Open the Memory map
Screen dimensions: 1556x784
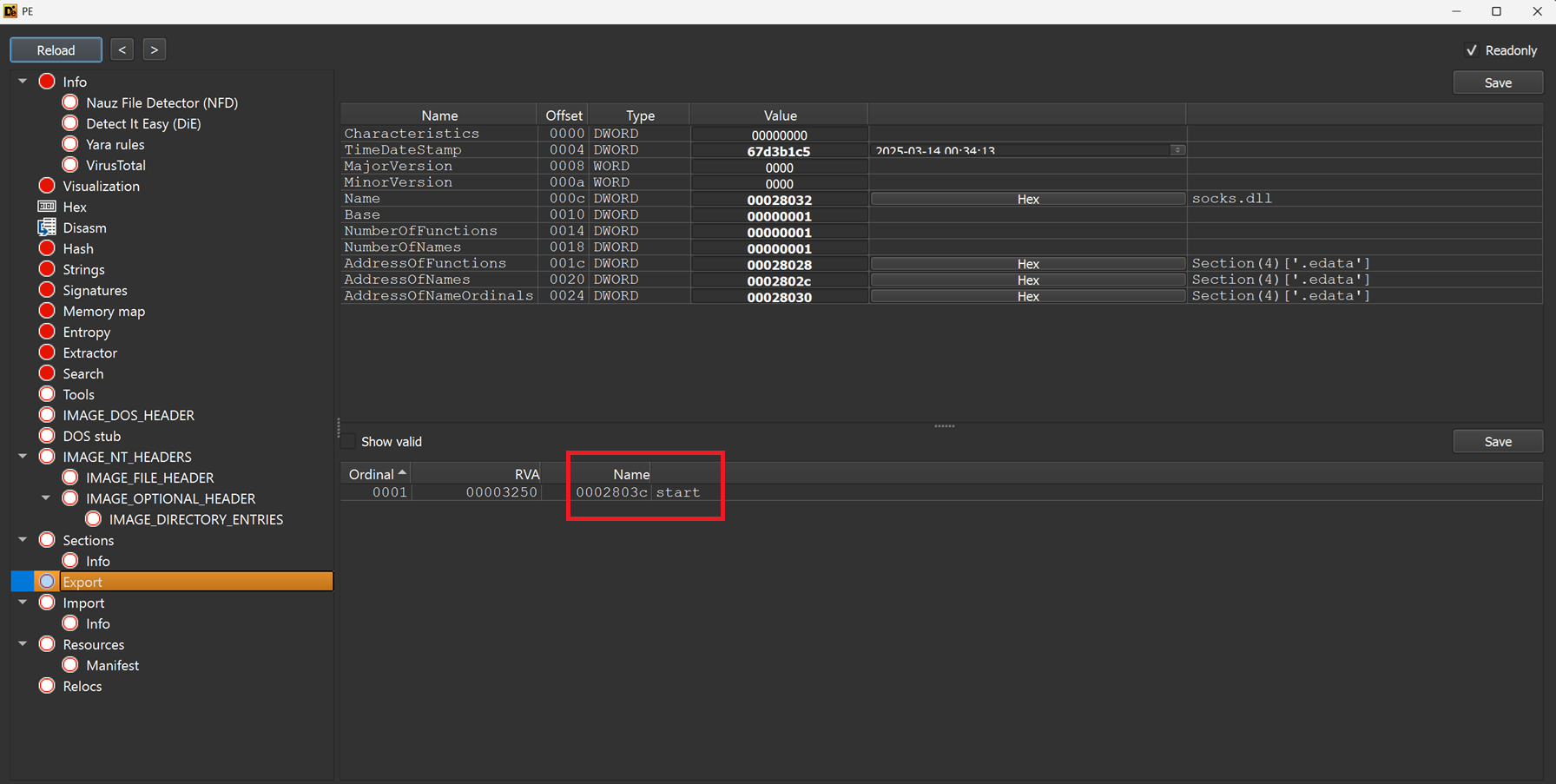[x=103, y=311]
